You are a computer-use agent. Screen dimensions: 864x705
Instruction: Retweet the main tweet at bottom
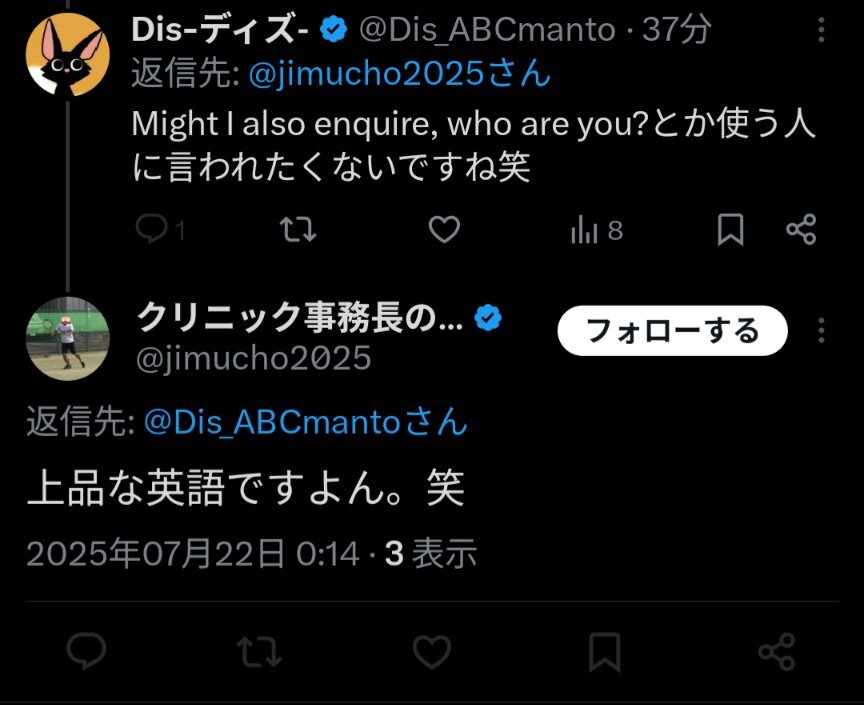[259, 652]
